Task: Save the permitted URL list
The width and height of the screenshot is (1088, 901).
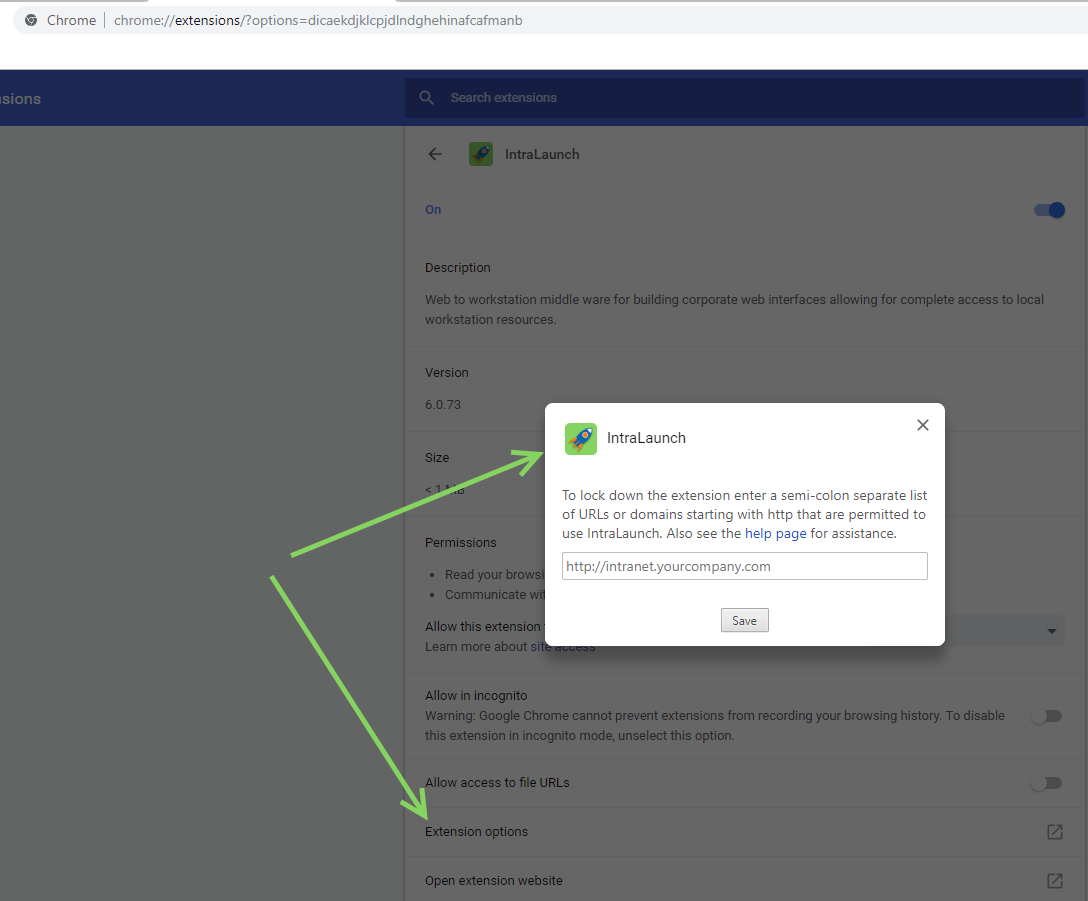Action: (745, 621)
